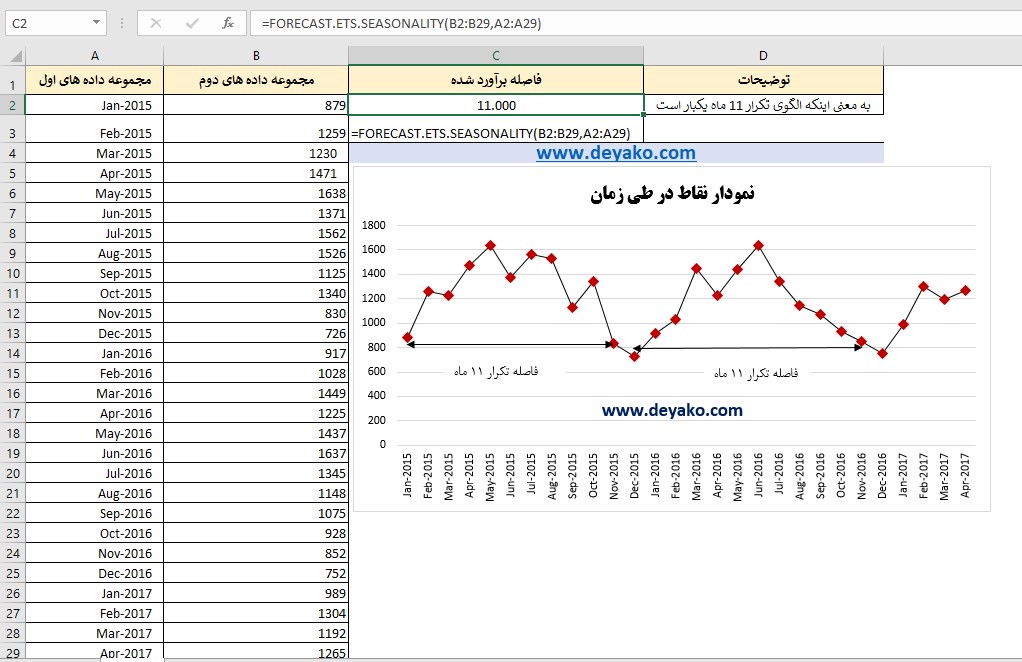This screenshot has height=662, width=1022.
Task: Open the www.deyako.com hyperlink cell
Action: [x=616, y=153]
